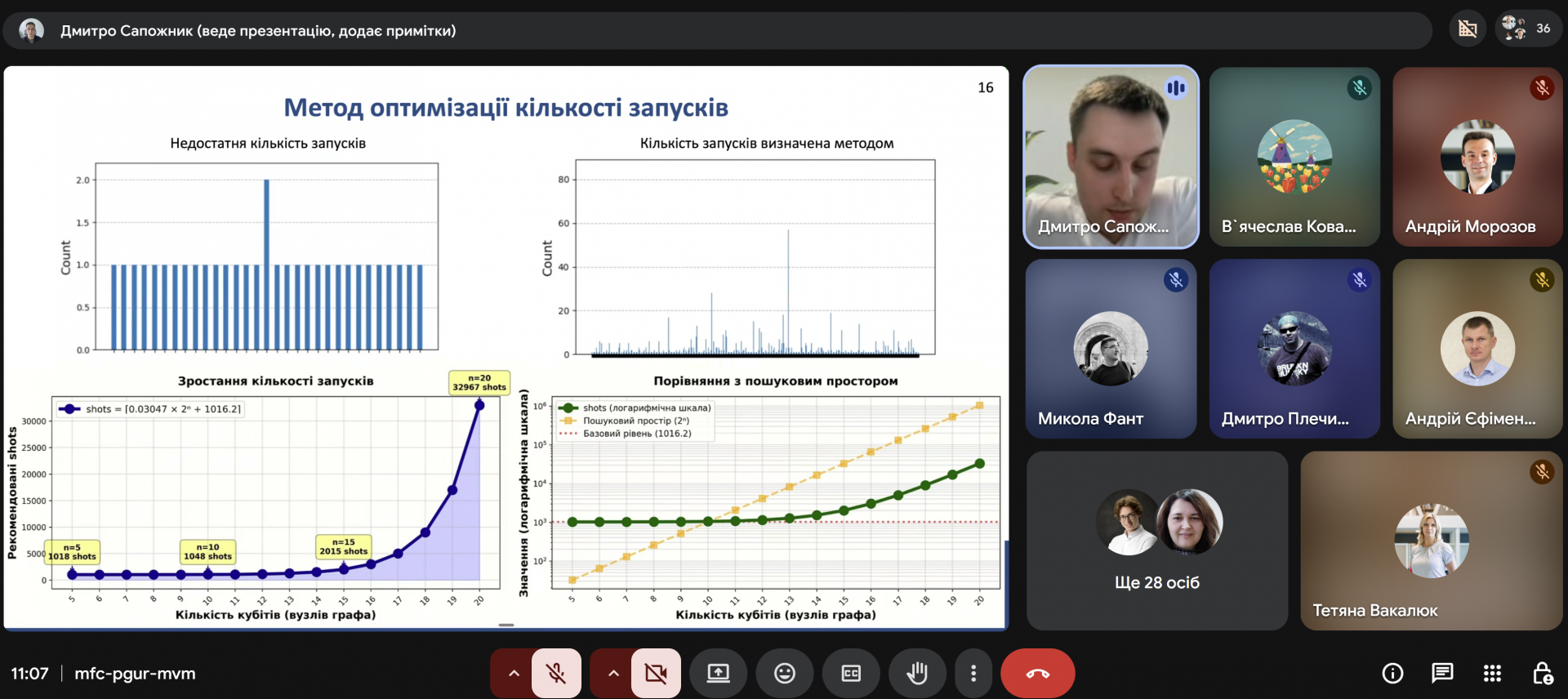
Task: Leave the call
Action: click(1037, 674)
